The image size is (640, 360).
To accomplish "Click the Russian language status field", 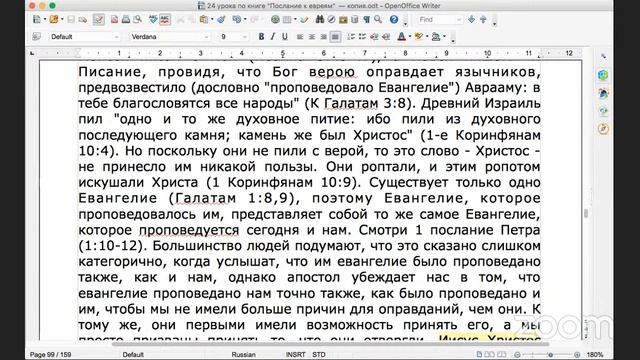I will click(243, 354).
